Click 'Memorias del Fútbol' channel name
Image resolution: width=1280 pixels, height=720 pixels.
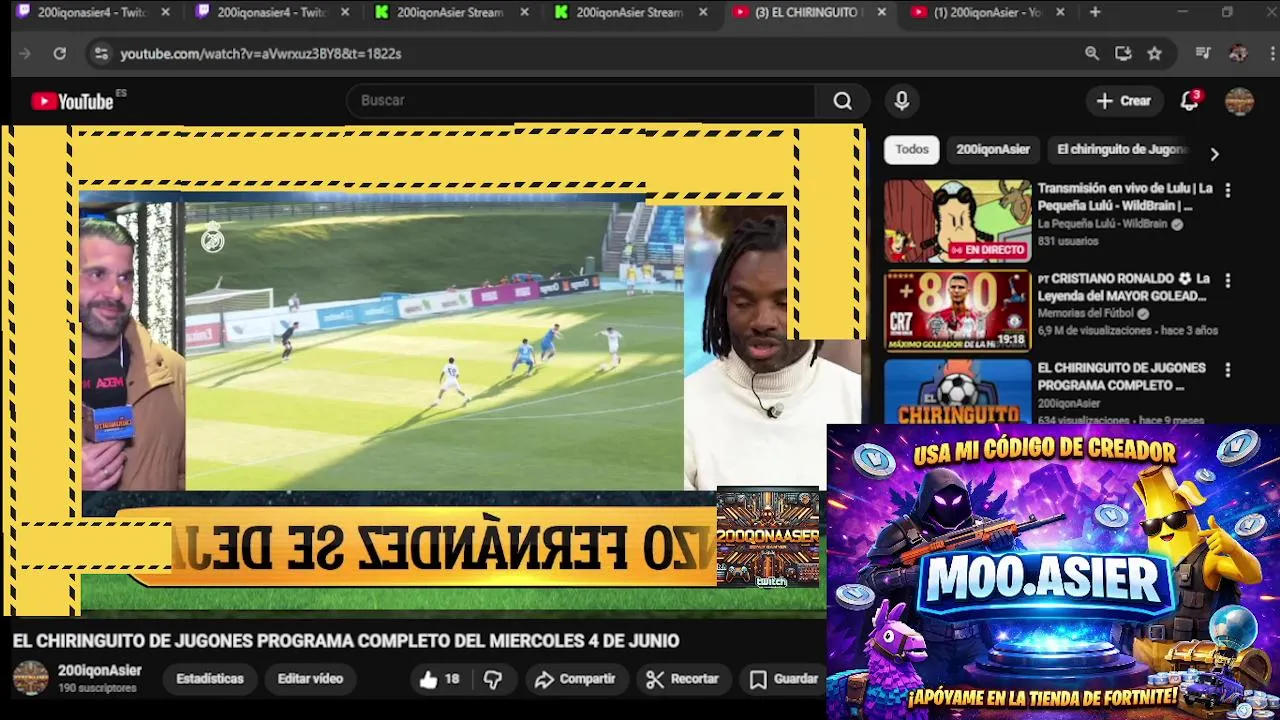[x=1086, y=313]
